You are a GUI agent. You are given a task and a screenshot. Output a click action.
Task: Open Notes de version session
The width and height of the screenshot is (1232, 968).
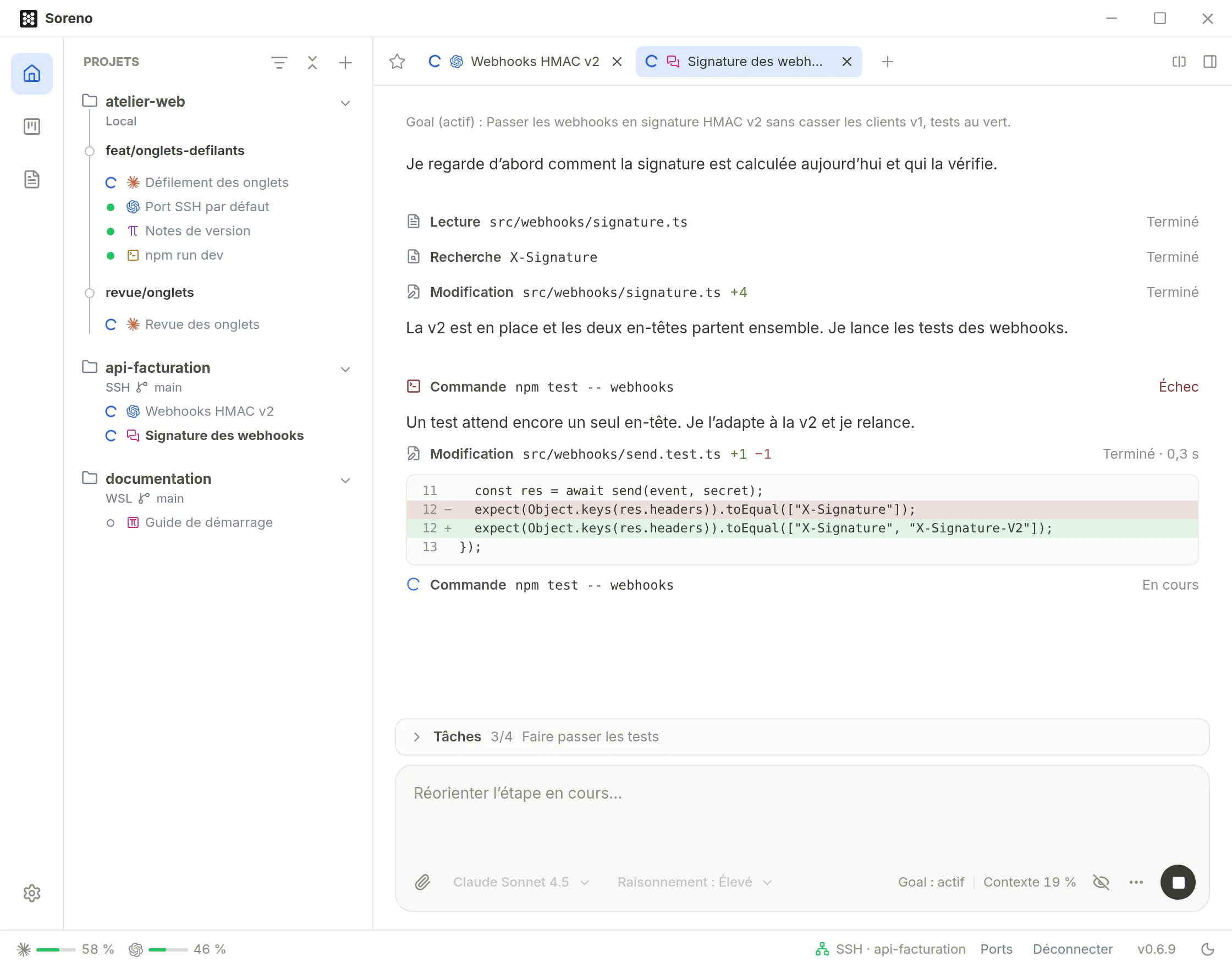(198, 231)
